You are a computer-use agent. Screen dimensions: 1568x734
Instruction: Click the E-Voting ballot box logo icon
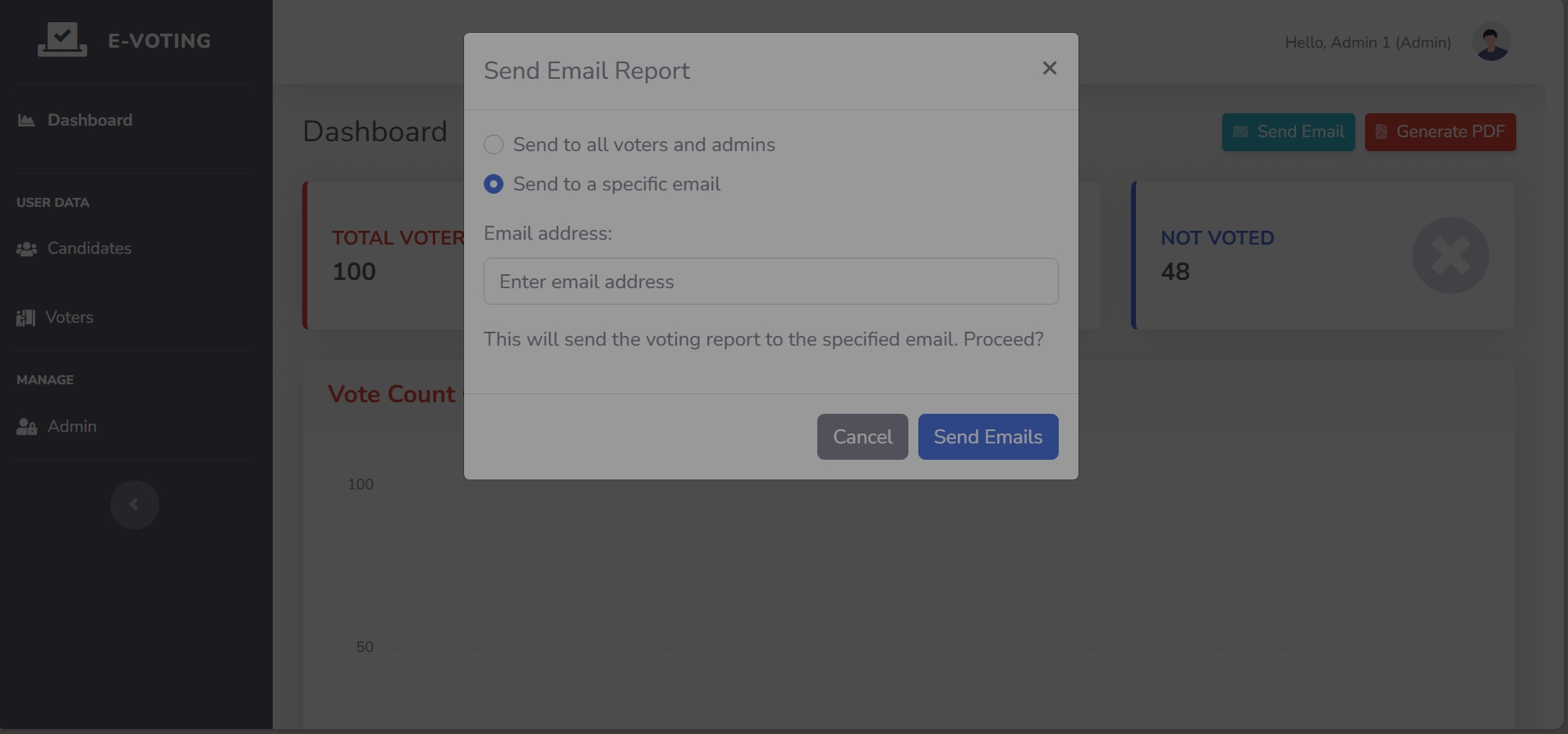coord(62,40)
